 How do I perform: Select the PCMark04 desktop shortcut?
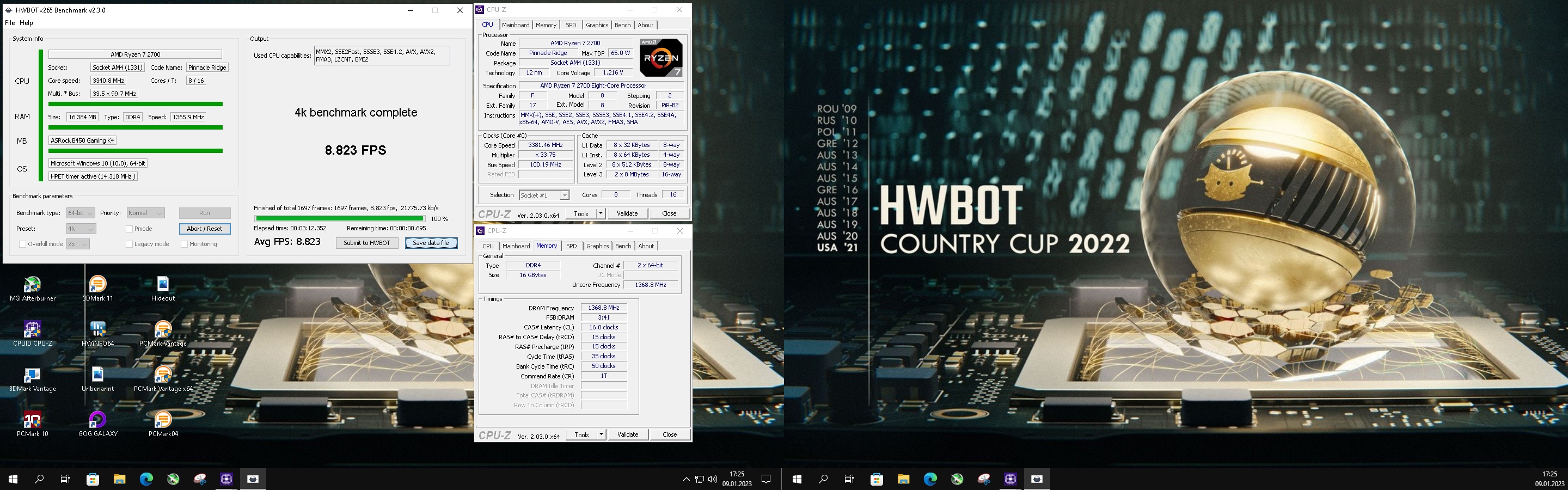pyautogui.click(x=163, y=424)
